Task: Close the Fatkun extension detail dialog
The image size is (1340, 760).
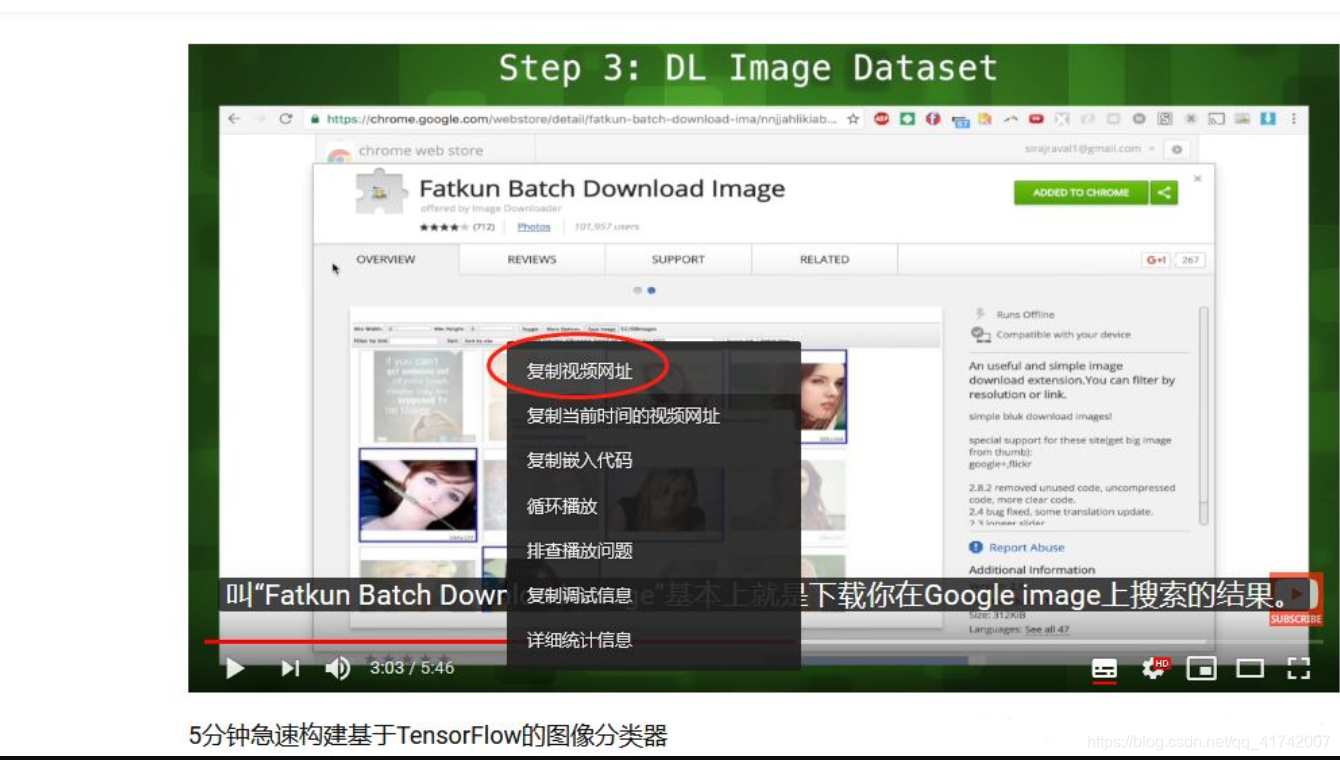Action: click(1198, 178)
